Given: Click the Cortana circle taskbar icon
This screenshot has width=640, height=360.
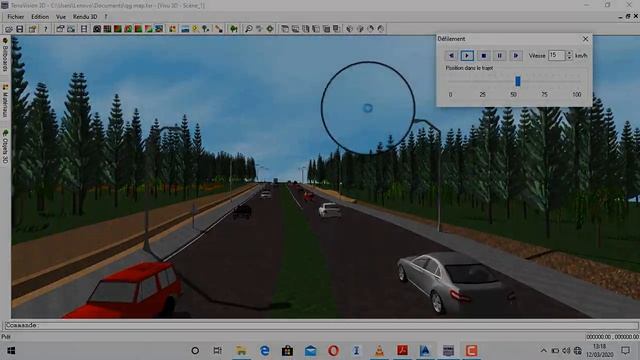Looking at the screenshot, I should [195, 351].
